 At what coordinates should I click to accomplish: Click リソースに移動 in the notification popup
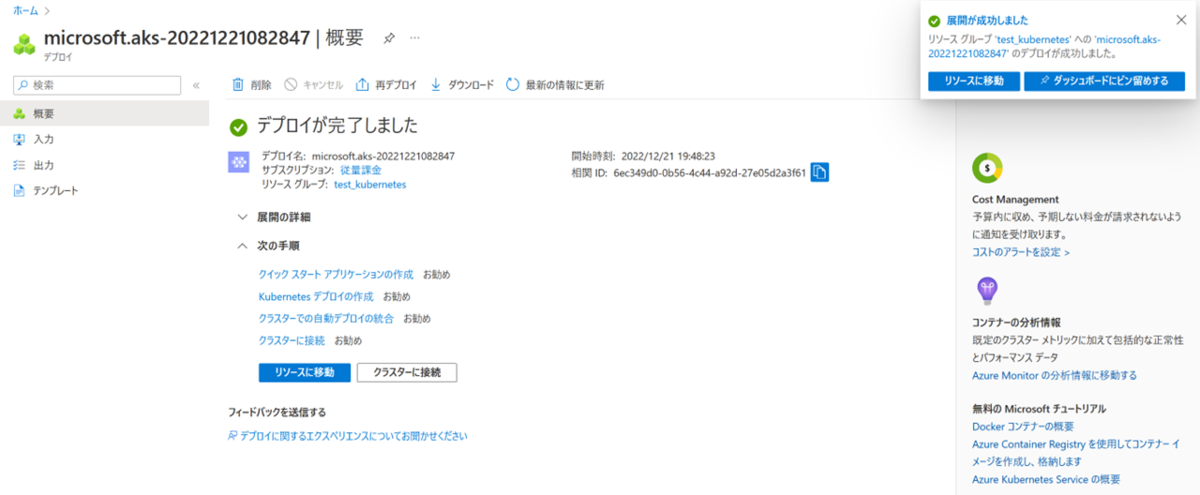click(x=973, y=81)
